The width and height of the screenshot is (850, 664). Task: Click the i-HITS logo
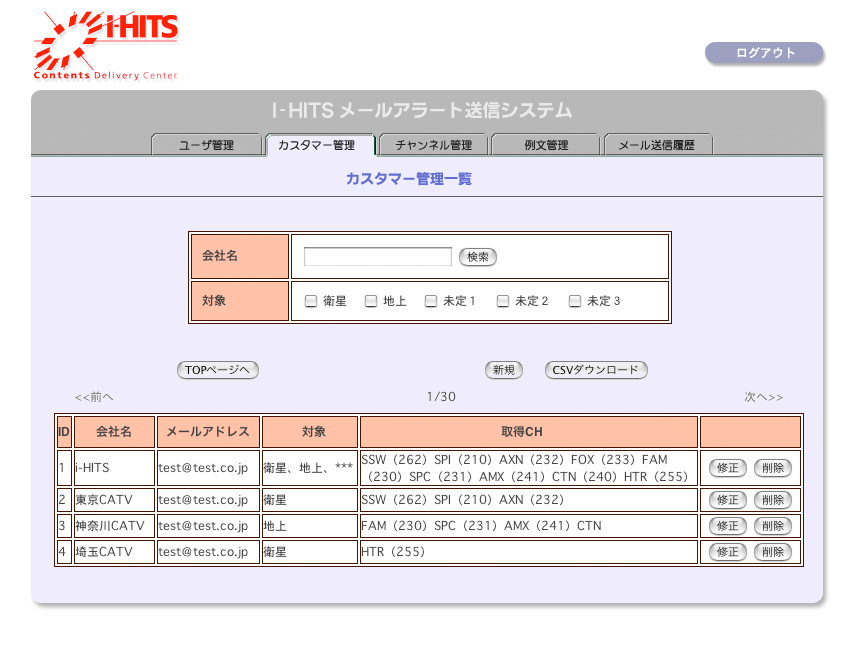pos(106,46)
